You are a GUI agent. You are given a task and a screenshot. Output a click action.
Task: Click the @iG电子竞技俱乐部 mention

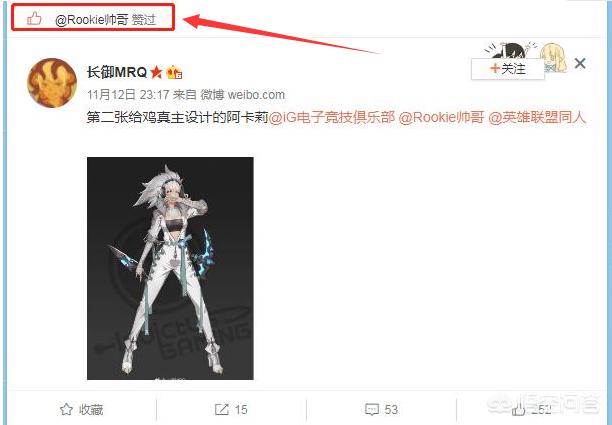(332, 117)
